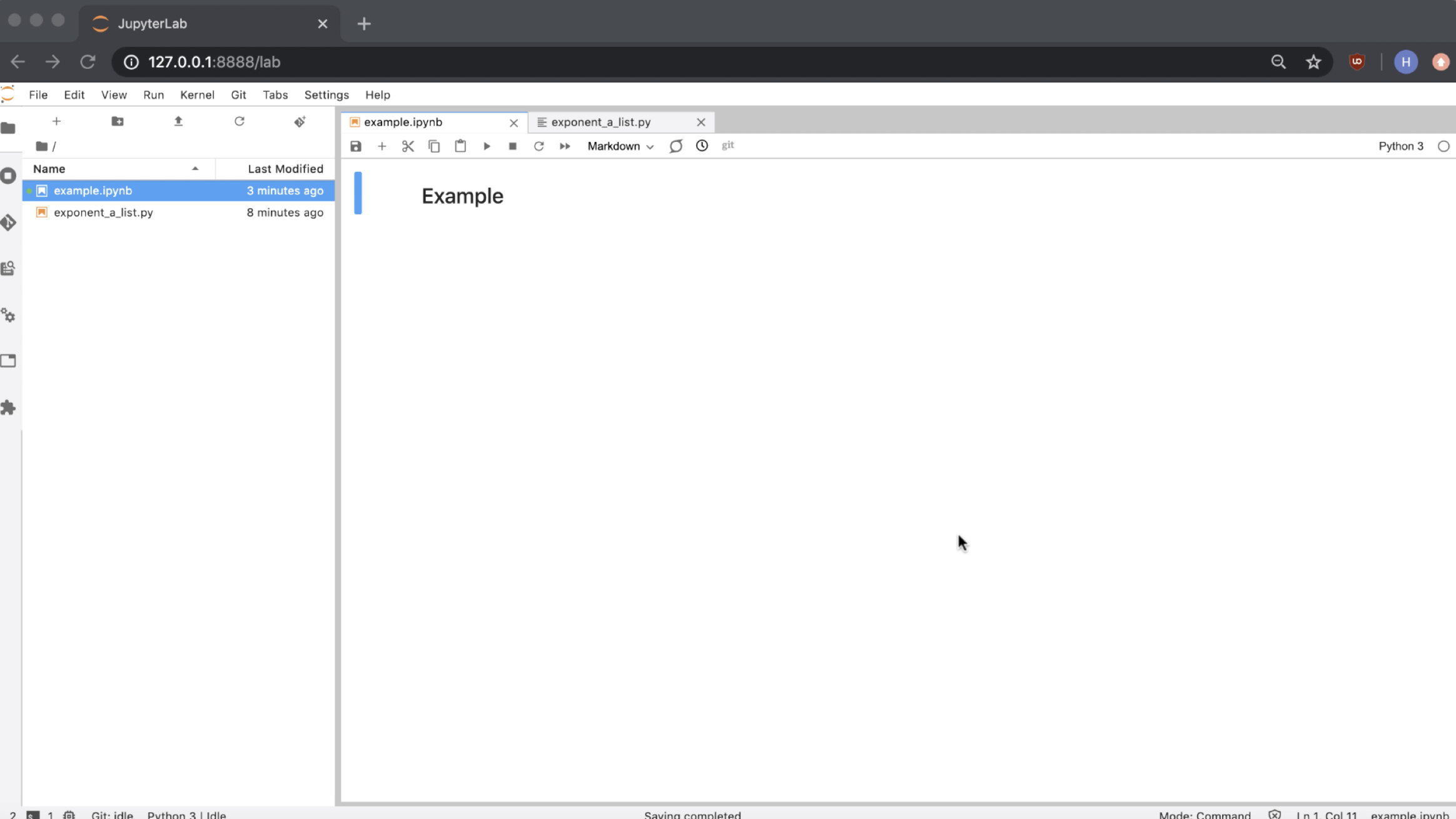Click the git button in notebook toolbar

click(x=727, y=146)
